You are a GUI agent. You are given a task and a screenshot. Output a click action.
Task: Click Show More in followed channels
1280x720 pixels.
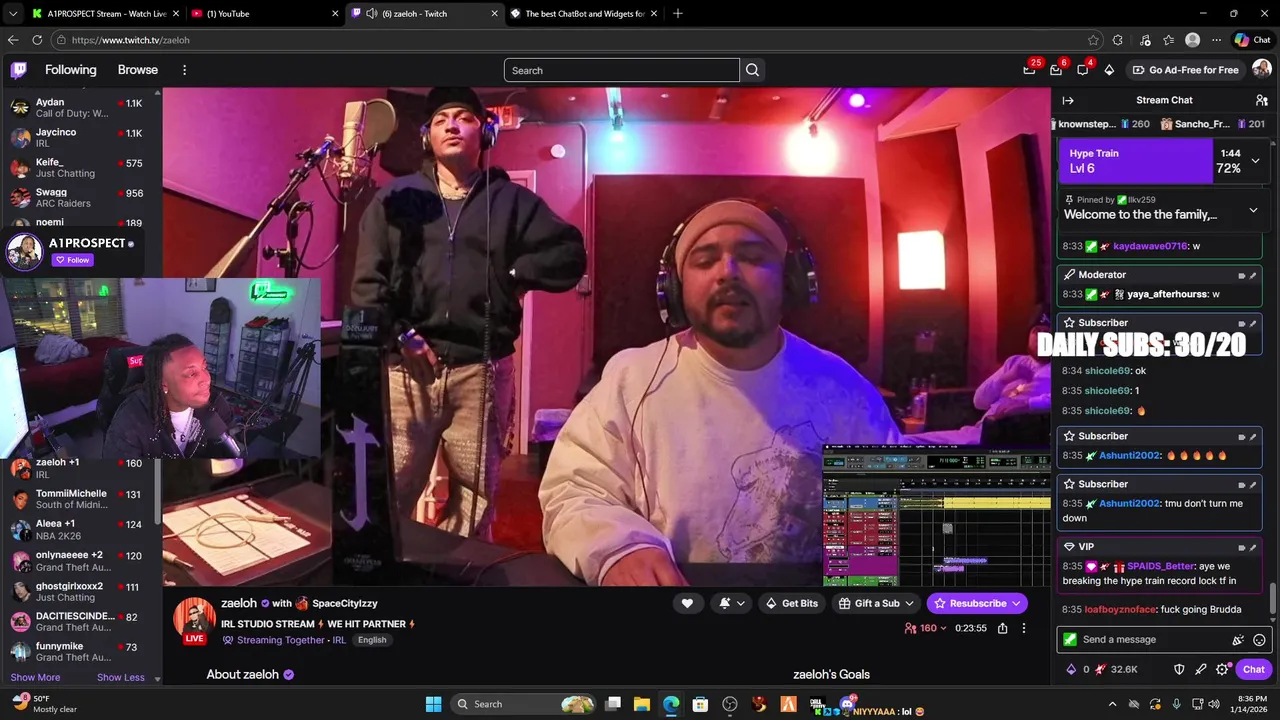(x=35, y=677)
